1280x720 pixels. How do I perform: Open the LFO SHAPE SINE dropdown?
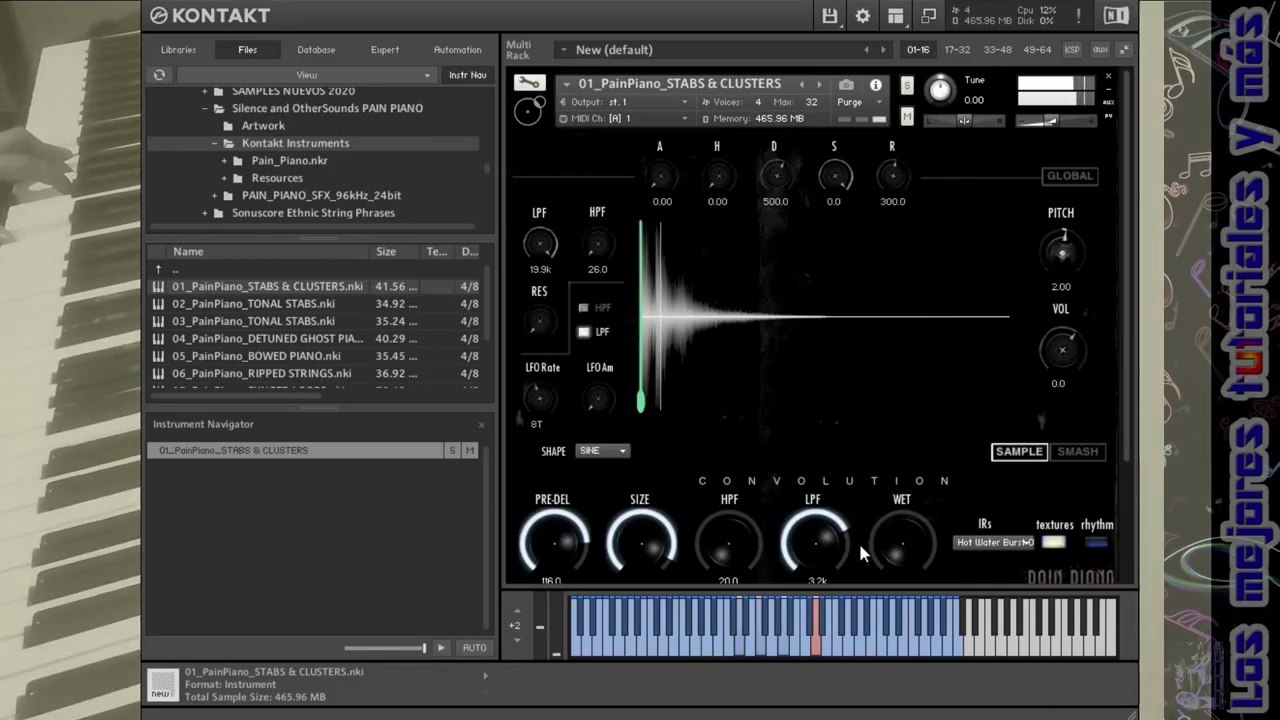click(x=602, y=451)
